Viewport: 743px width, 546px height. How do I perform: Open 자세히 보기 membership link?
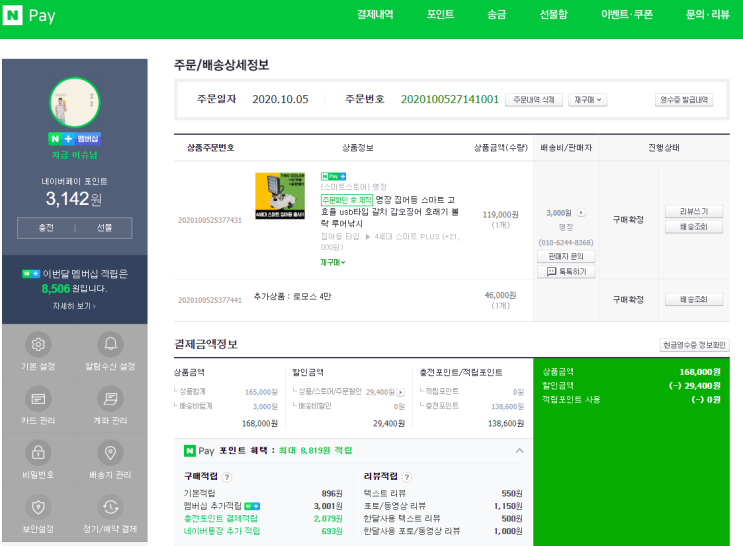point(74,306)
